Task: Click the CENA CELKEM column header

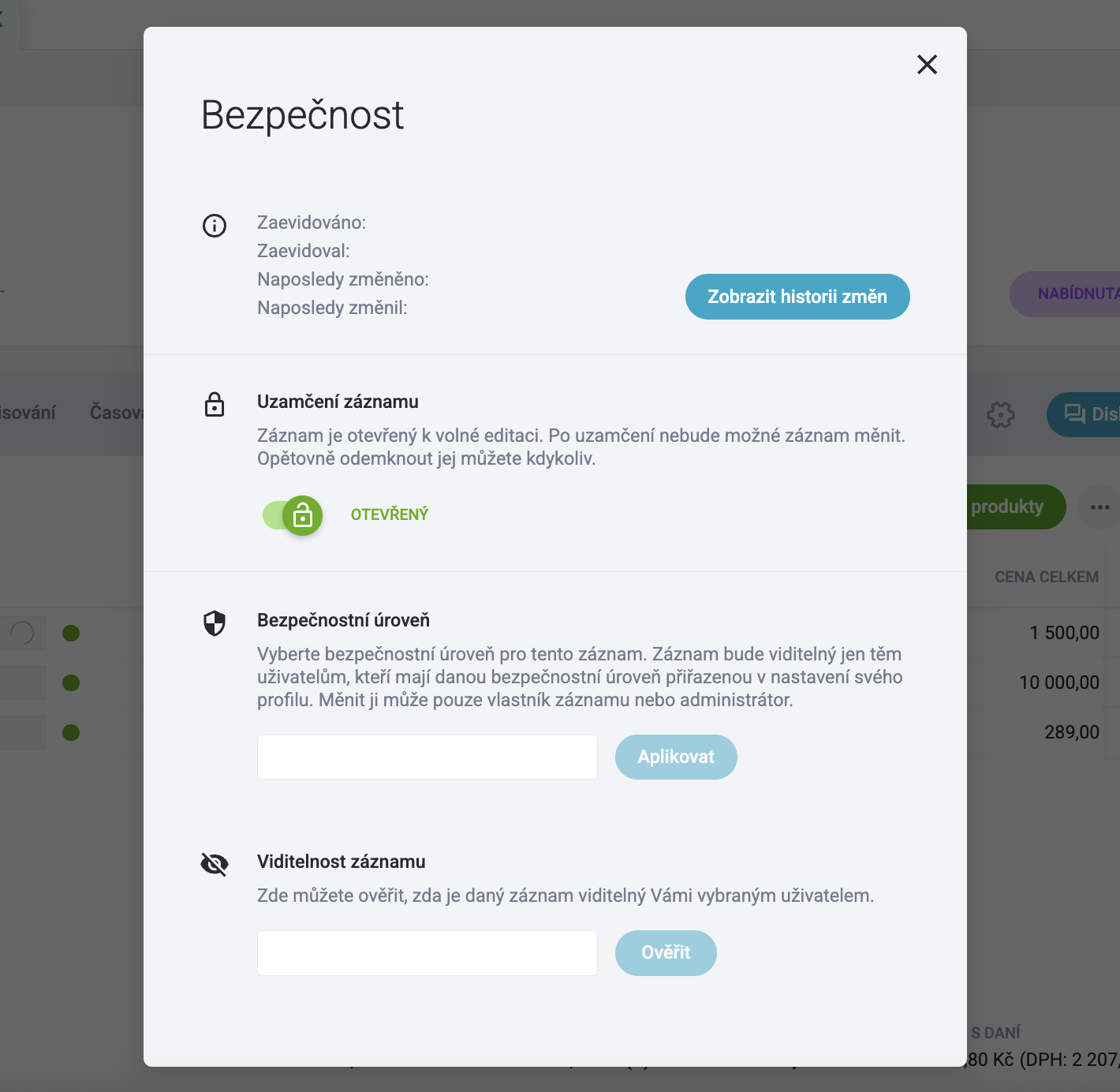Action: click(1047, 577)
